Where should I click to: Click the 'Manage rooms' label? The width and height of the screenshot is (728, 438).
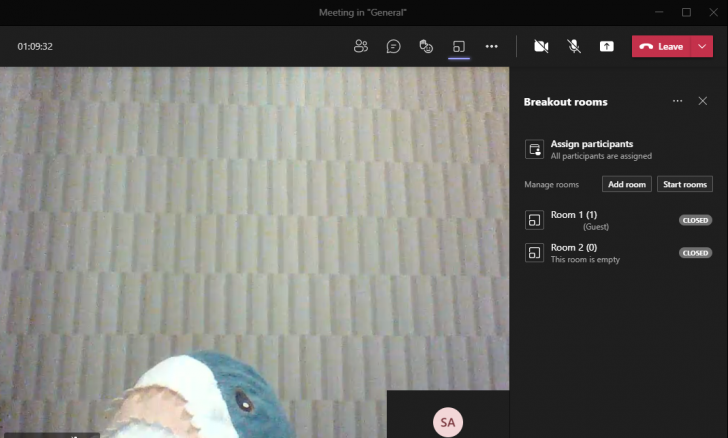552,184
